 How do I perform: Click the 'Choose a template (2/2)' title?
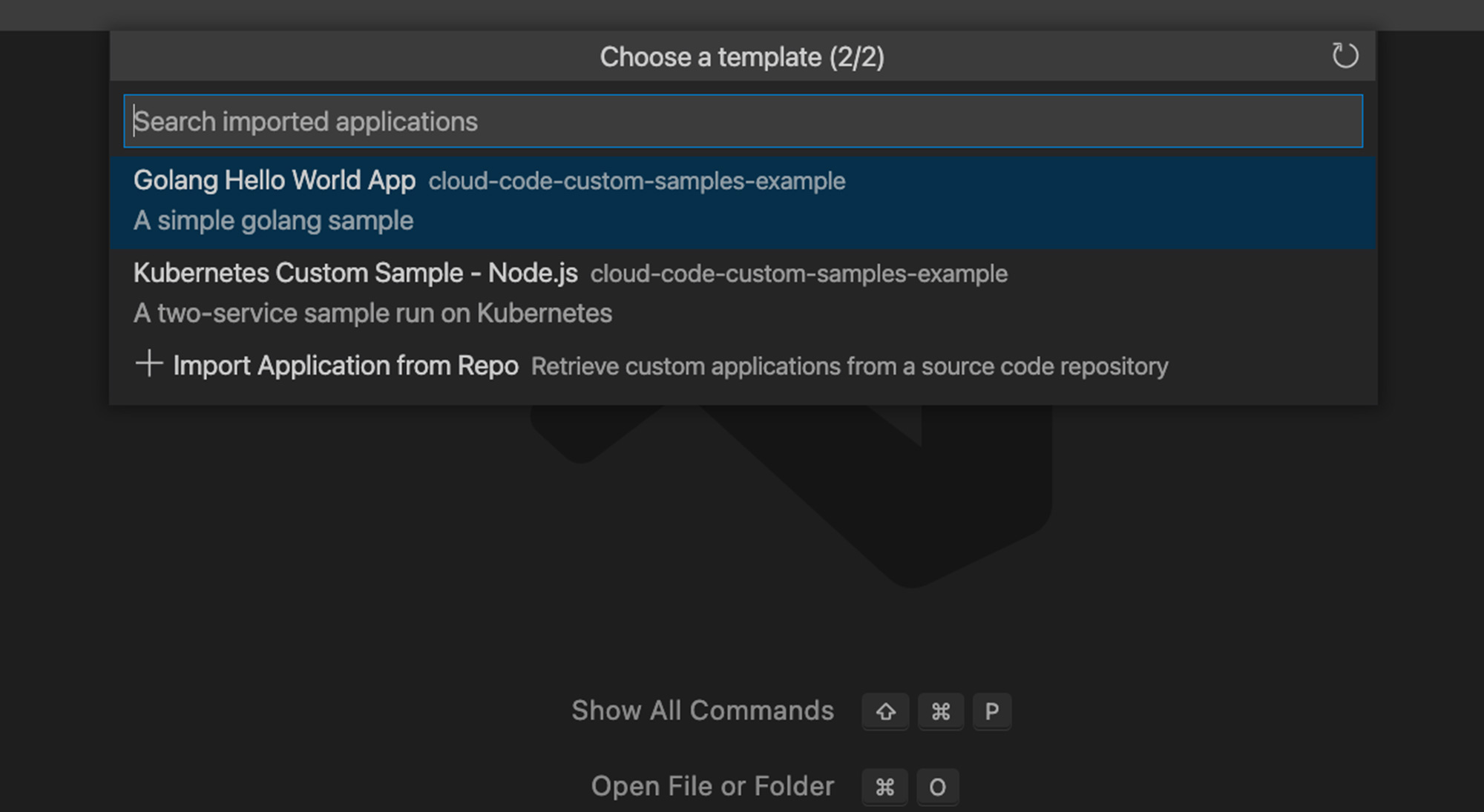(742, 57)
